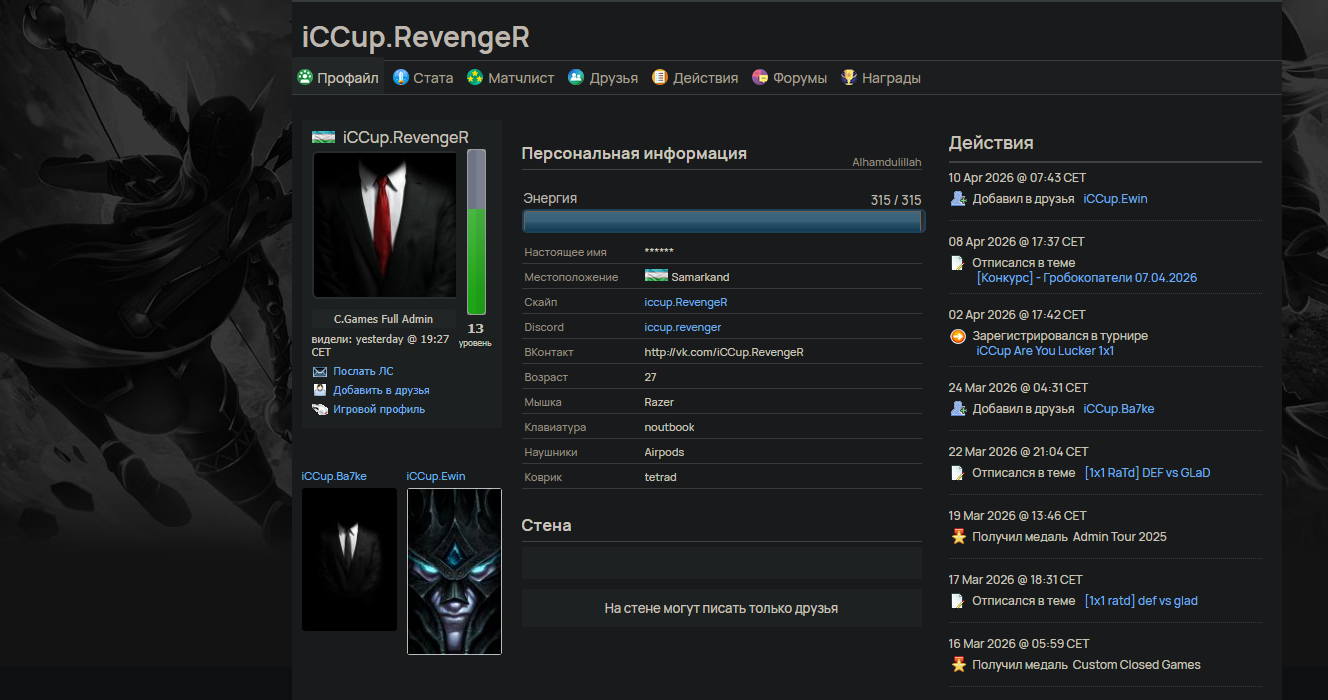Click the Форумы chat icon
Image resolution: width=1328 pixels, height=700 pixels.
point(760,77)
